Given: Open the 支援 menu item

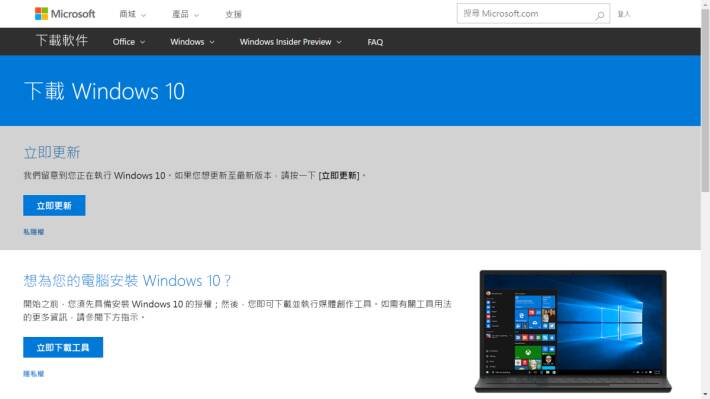Looking at the screenshot, I should [x=233, y=14].
